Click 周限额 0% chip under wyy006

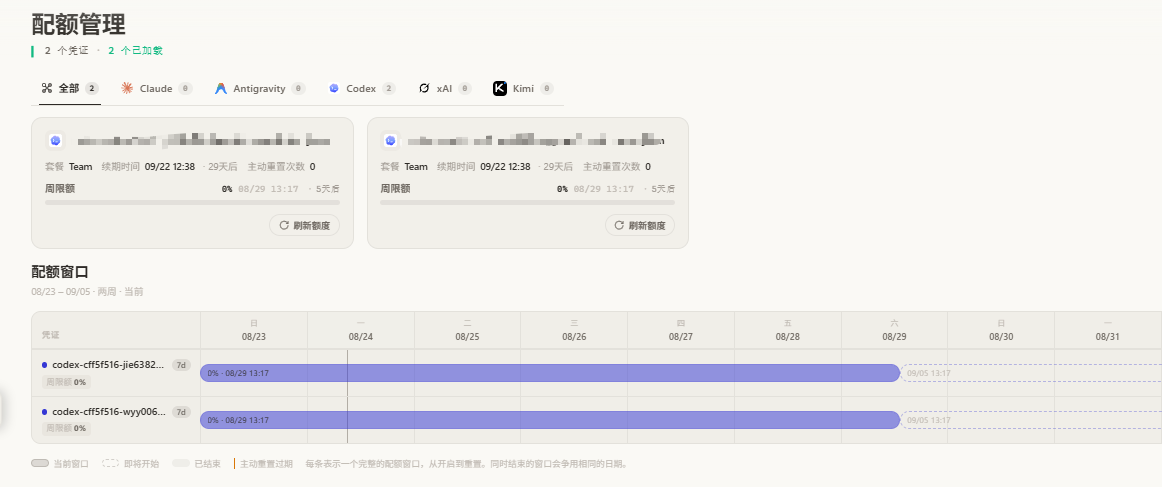coord(66,428)
